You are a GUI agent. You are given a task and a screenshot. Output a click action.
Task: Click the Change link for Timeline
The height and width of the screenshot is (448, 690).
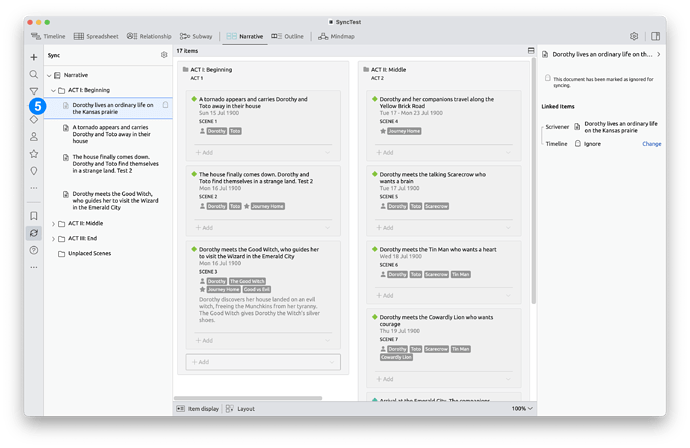(651, 143)
